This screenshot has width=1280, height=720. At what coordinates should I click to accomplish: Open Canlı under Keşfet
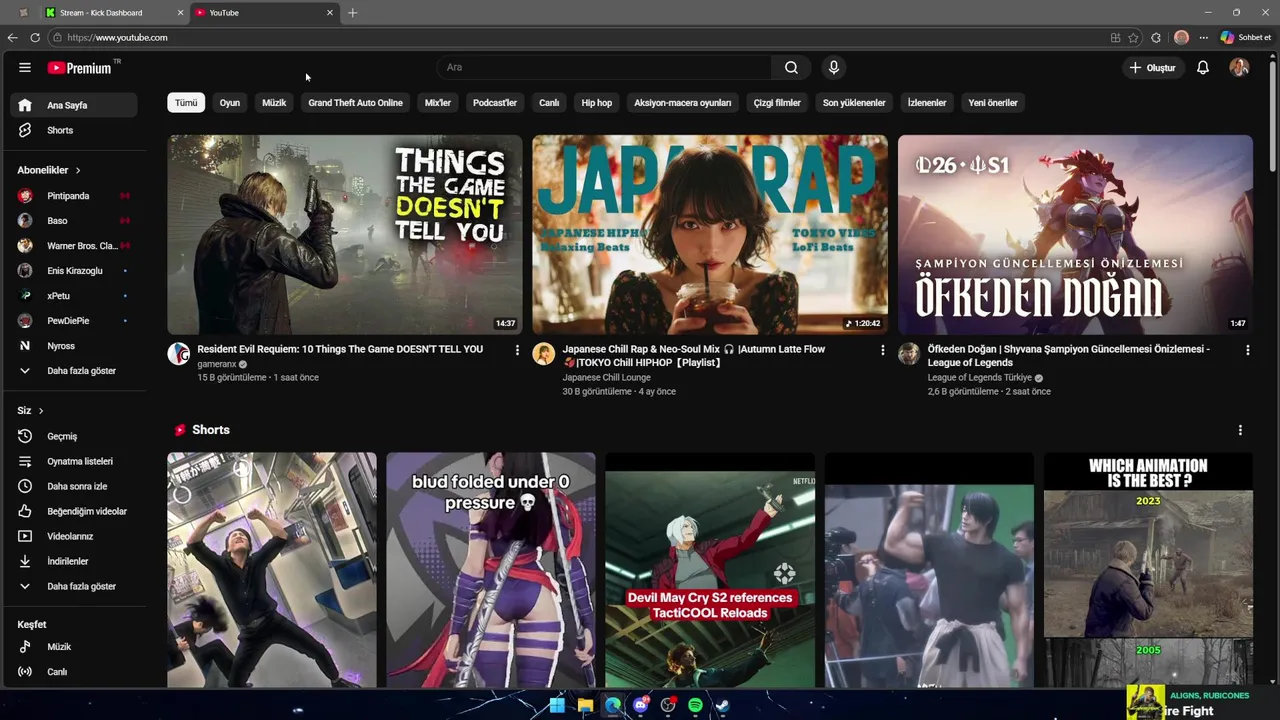point(75,672)
